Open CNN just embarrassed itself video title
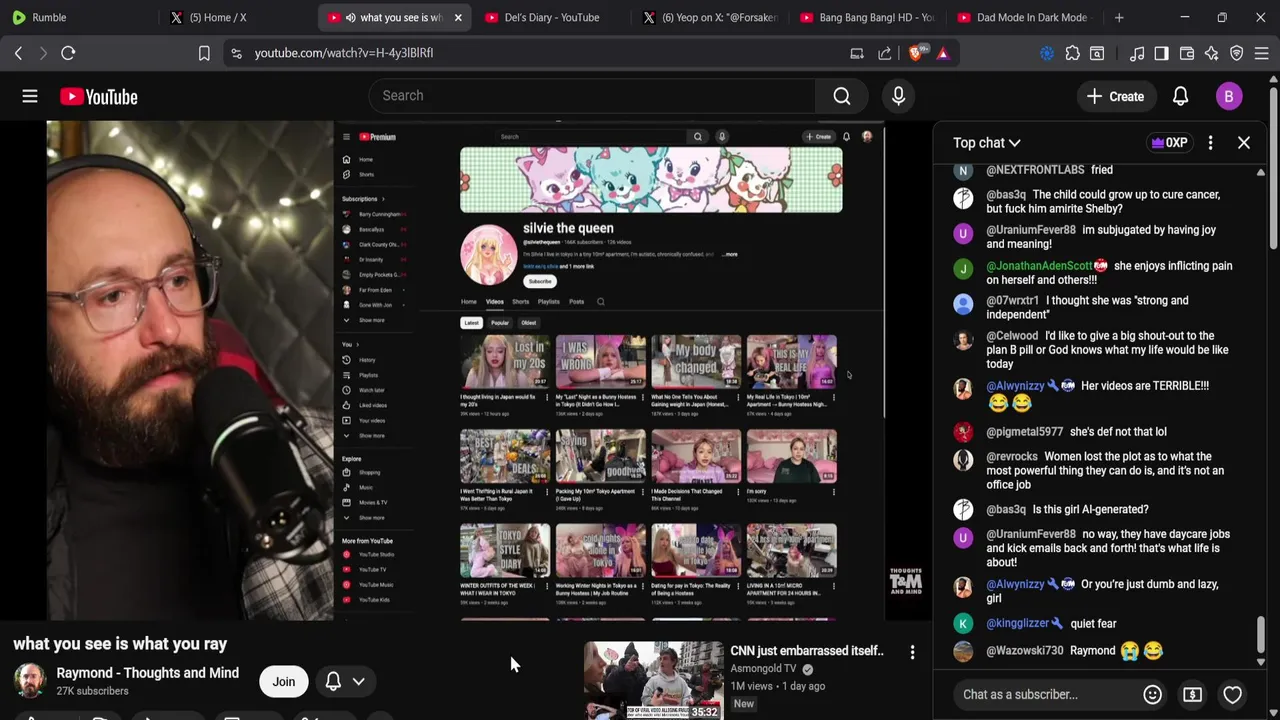The image size is (1280, 720). (x=807, y=651)
